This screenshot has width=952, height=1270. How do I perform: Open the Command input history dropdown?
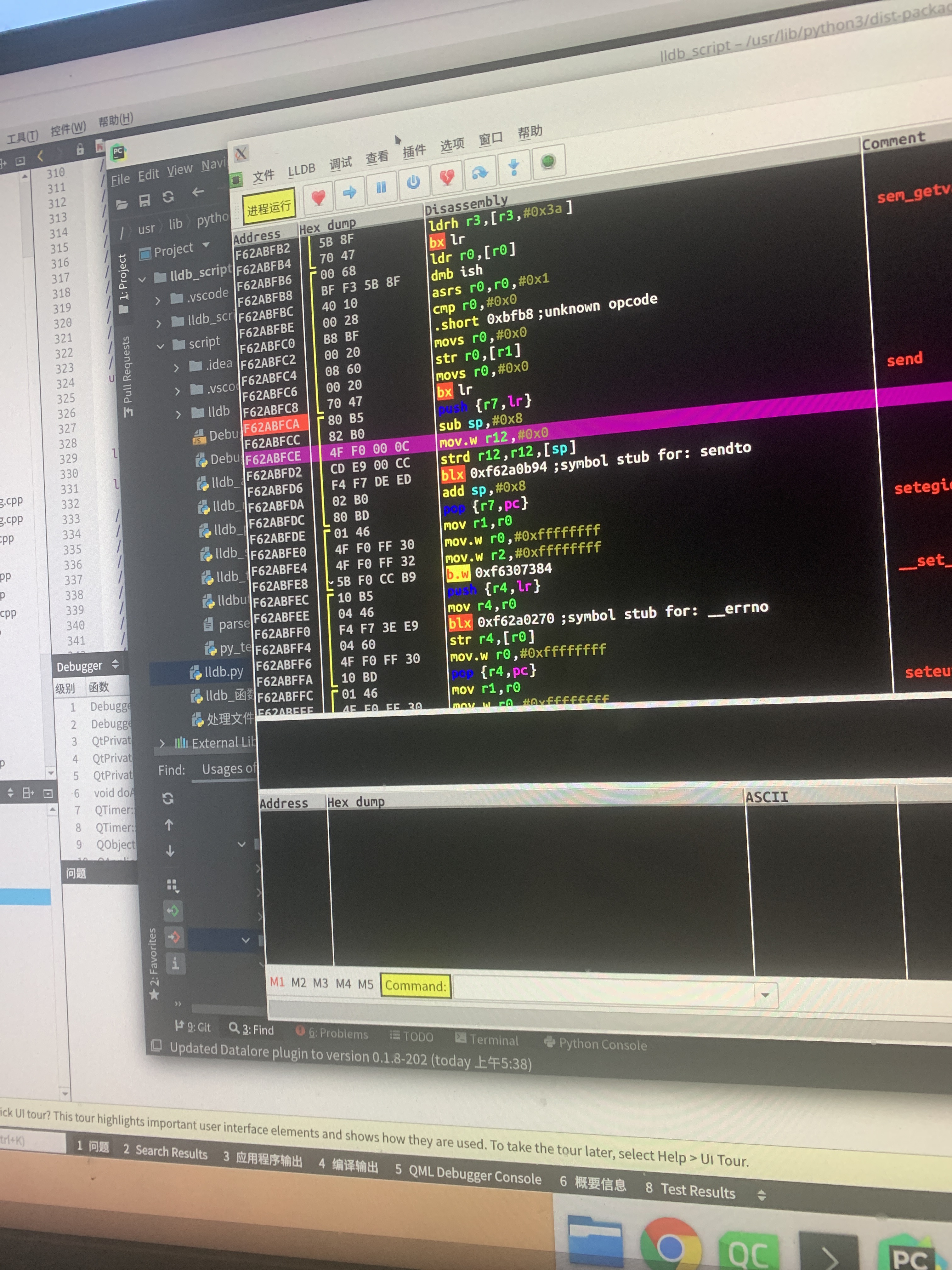765,995
